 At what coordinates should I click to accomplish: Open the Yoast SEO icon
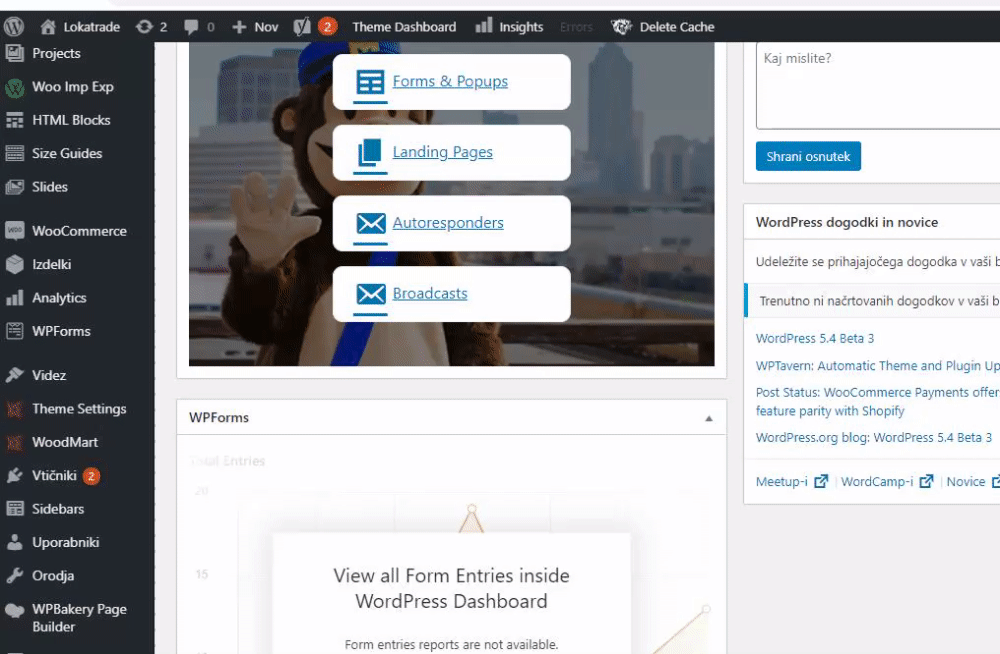(302, 27)
